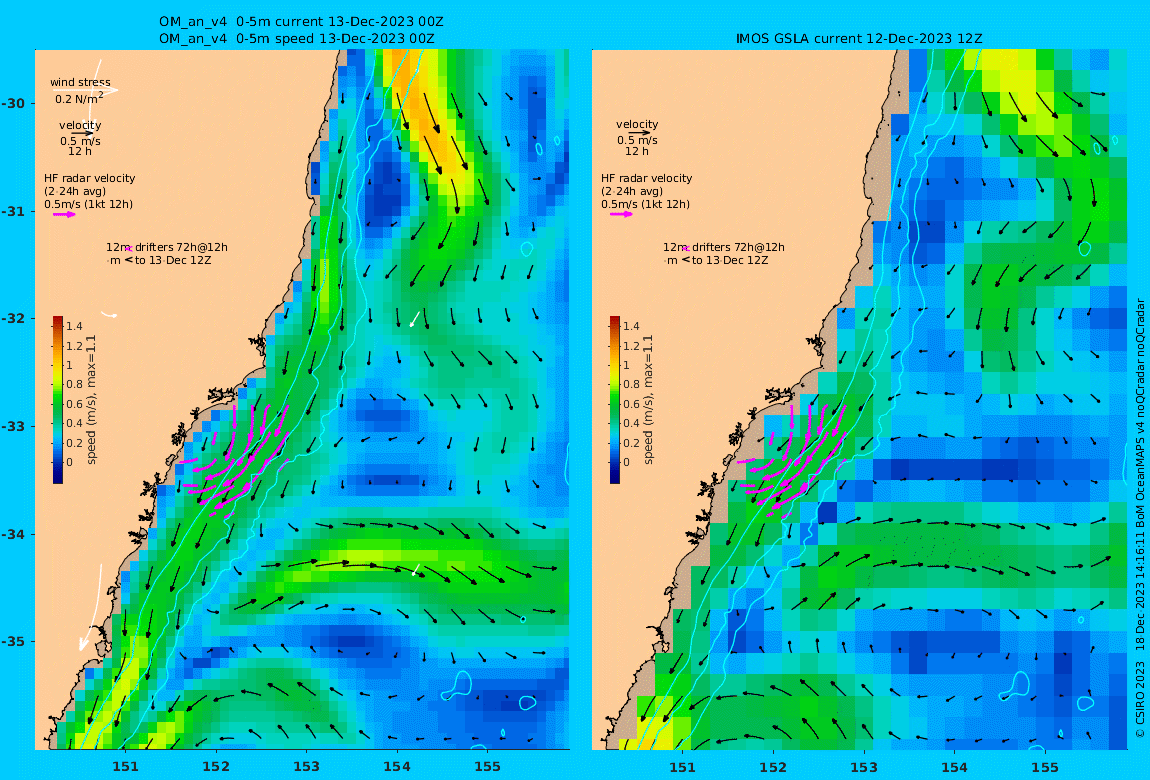The height and width of the screenshot is (780, 1150).
Task: Click longitude '154' under the right map
Action: tap(954, 767)
